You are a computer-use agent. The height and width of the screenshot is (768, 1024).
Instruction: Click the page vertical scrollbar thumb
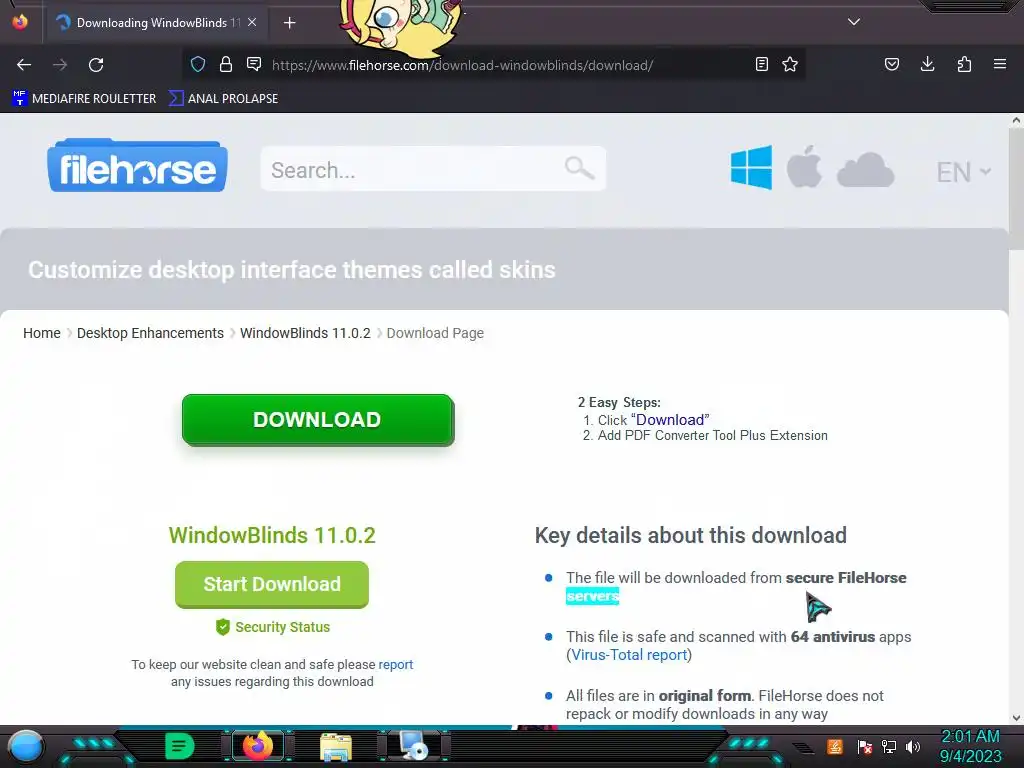(1016, 189)
